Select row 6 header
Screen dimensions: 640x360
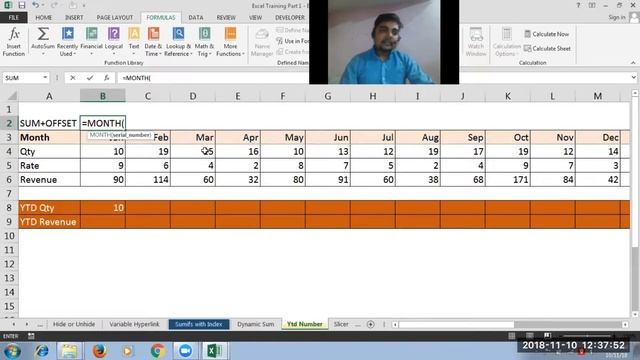pyautogui.click(x=9, y=180)
